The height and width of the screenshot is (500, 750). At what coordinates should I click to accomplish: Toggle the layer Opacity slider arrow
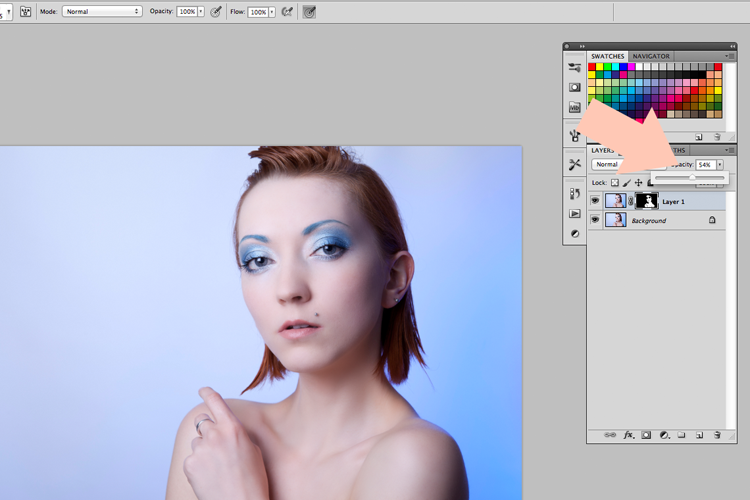pyautogui.click(x=720, y=165)
